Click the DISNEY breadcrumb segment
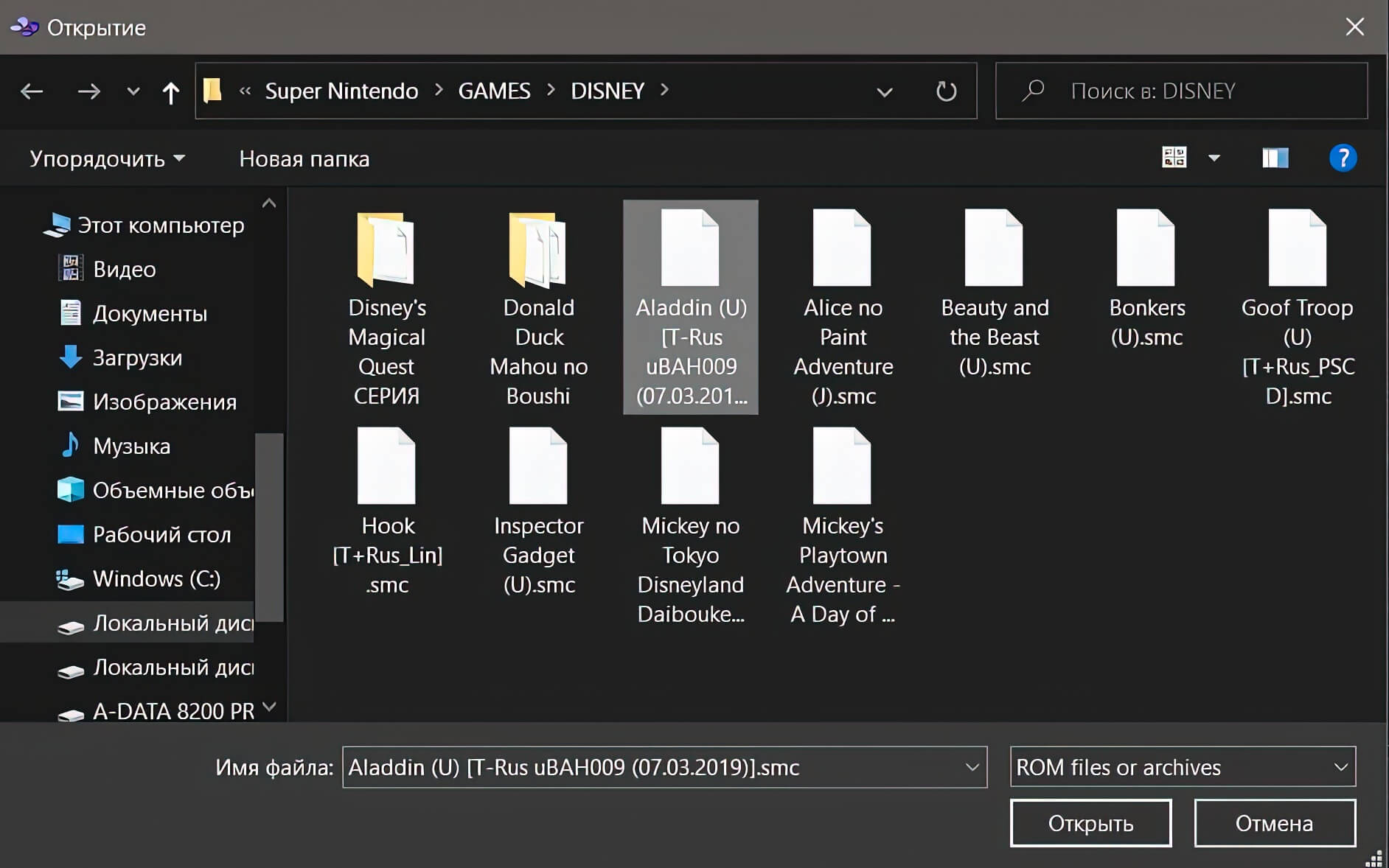Image resolution: width=1389 pixels, height=868 pixels. click(608, 91)
